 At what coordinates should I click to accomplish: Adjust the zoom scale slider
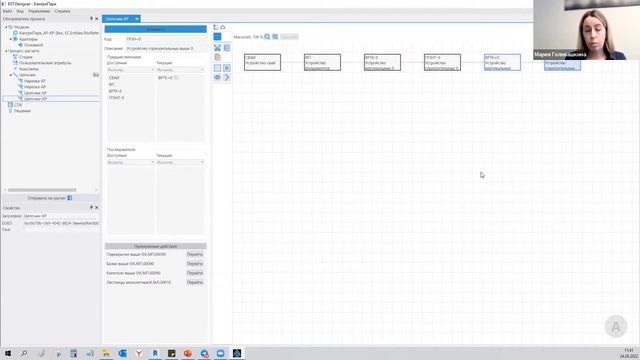(x=289, y=37)
